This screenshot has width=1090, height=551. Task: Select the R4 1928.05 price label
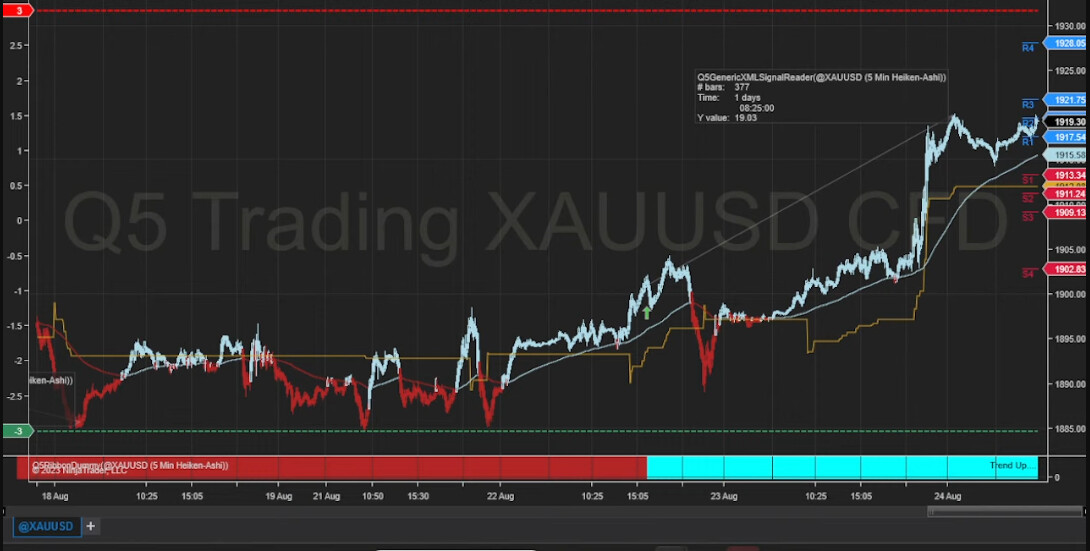point(1067,44)
